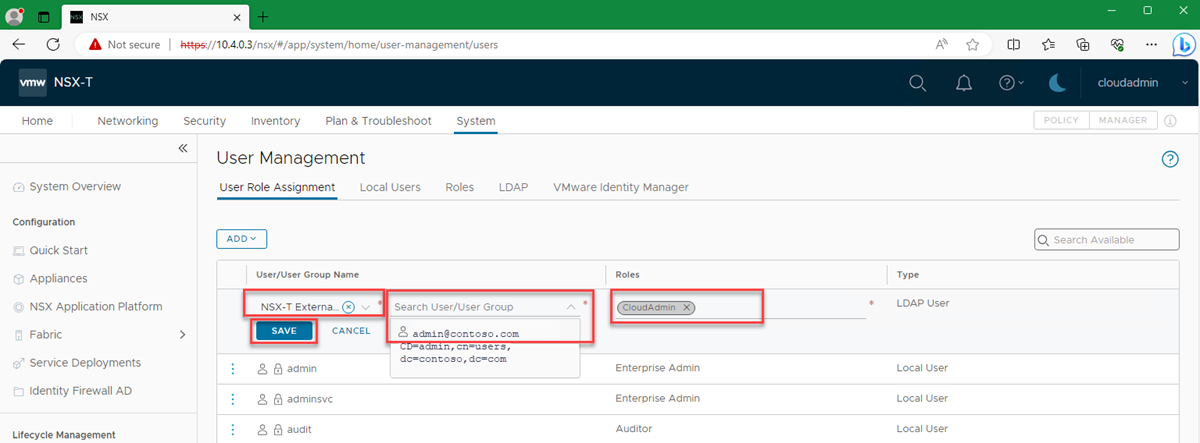Reload the page in browser

pos(53,44)
